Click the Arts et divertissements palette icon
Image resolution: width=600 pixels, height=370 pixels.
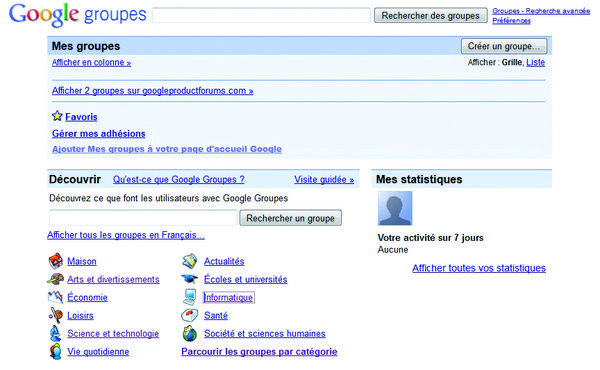55,279
